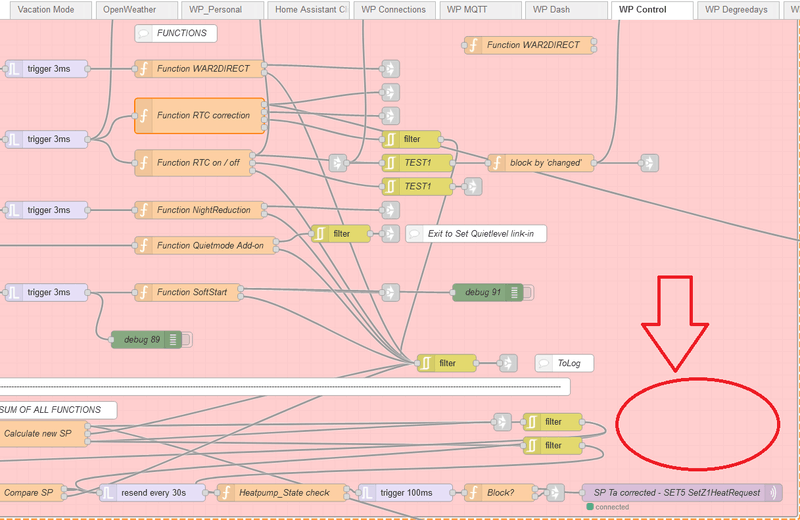
Task: Click the 'Heatpump_State check' node label
Action: click(284, 493)
